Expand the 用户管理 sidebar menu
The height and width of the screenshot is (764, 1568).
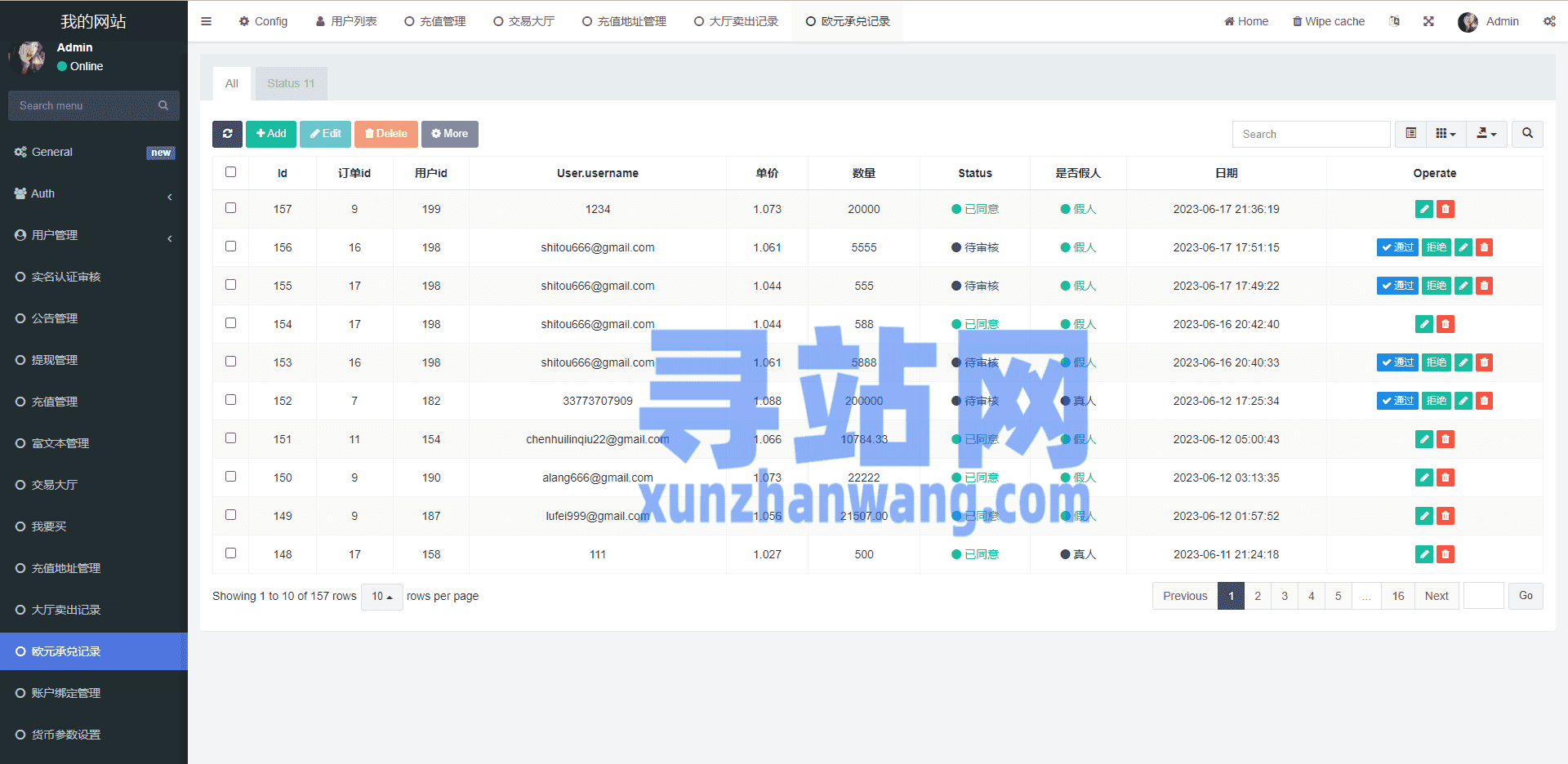click(x=94, y=235)
